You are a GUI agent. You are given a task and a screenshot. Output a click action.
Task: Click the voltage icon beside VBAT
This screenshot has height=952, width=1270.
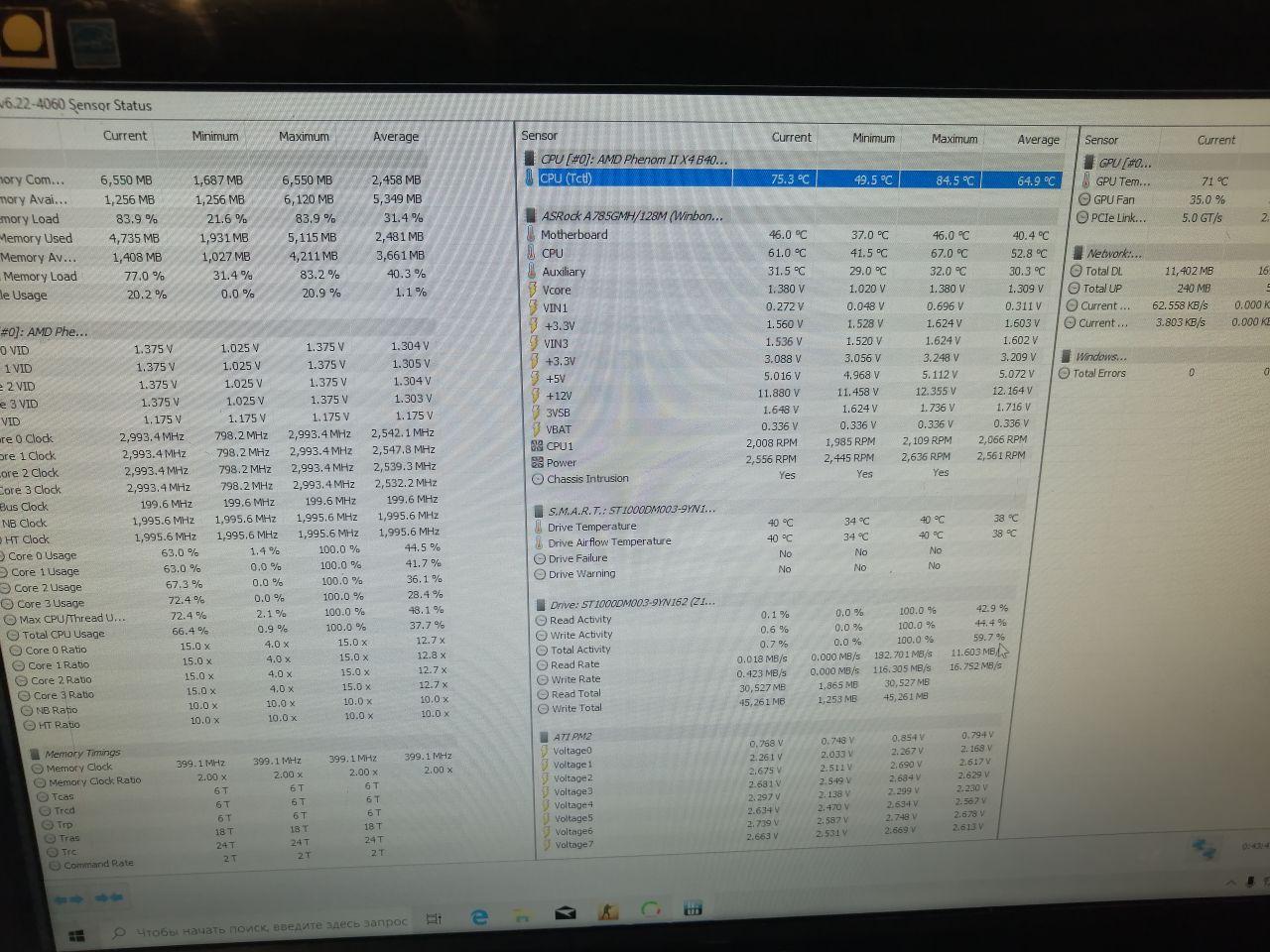coord(536,429)
